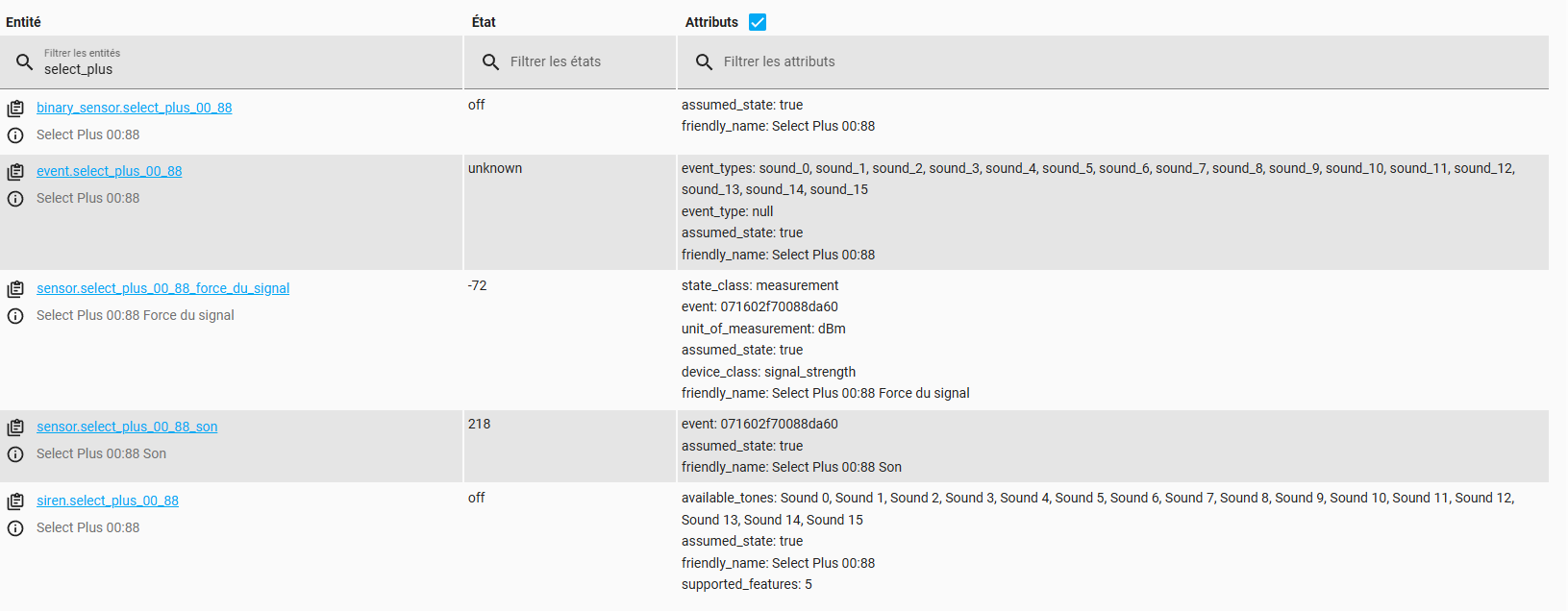Focus the Filtrer les états field
Screen dimensions: 1568x611
(570, 62)
